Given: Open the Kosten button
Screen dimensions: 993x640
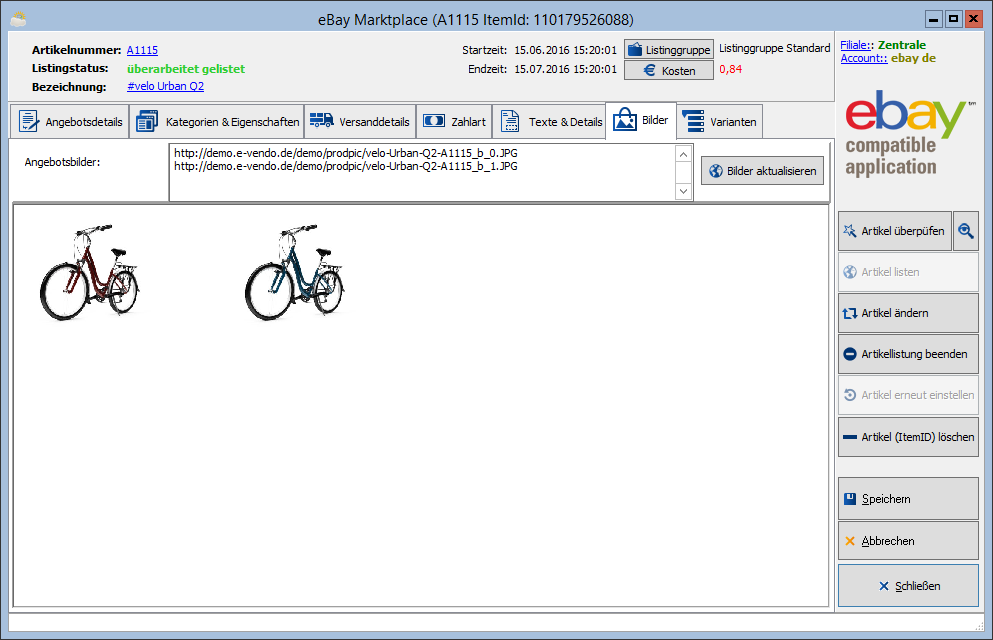Looking at the screenshot, I should [669, 70].
